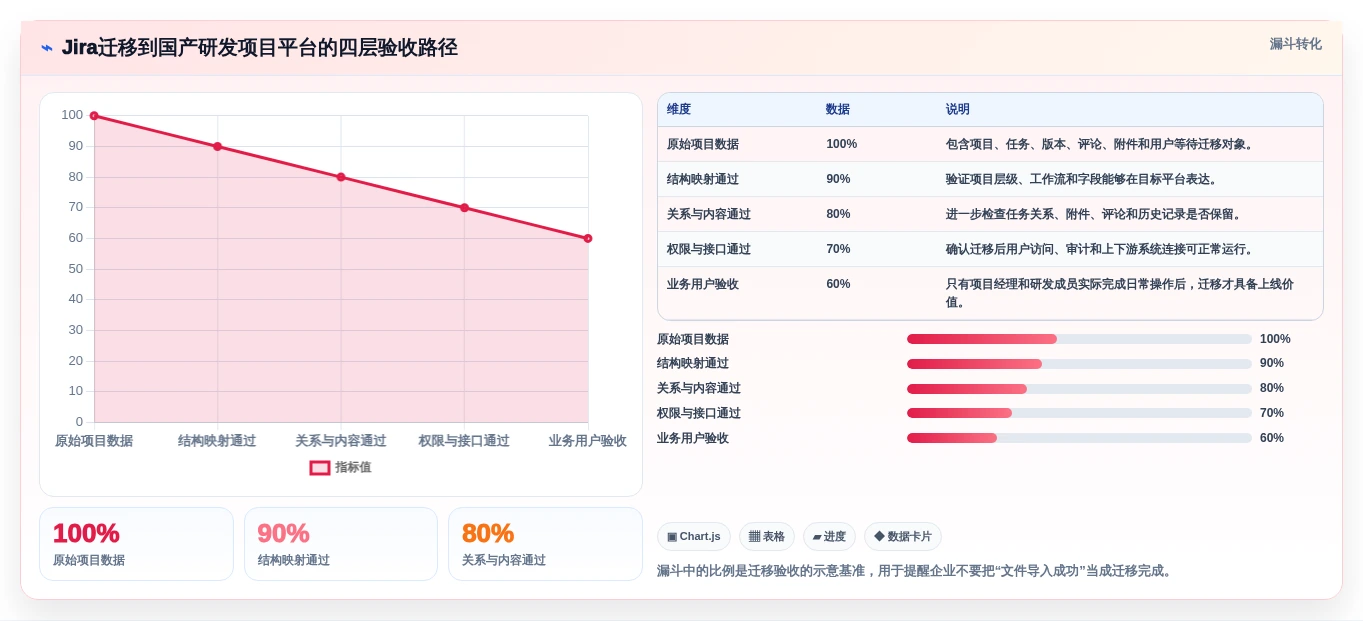Click the chart point at 原始项目数据 100

click(94, 116)
